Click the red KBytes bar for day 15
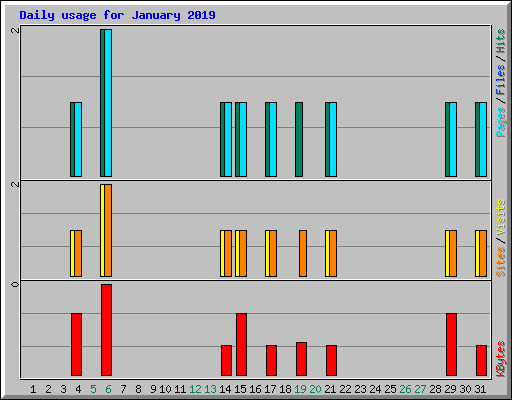 click(x=241, y=344)
